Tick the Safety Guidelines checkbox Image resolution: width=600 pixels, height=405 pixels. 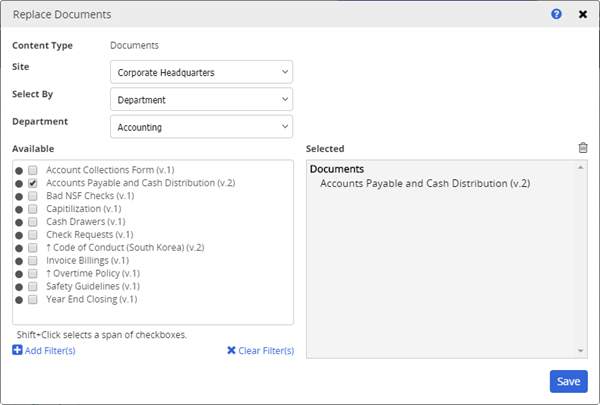click(x=33, y=287)
